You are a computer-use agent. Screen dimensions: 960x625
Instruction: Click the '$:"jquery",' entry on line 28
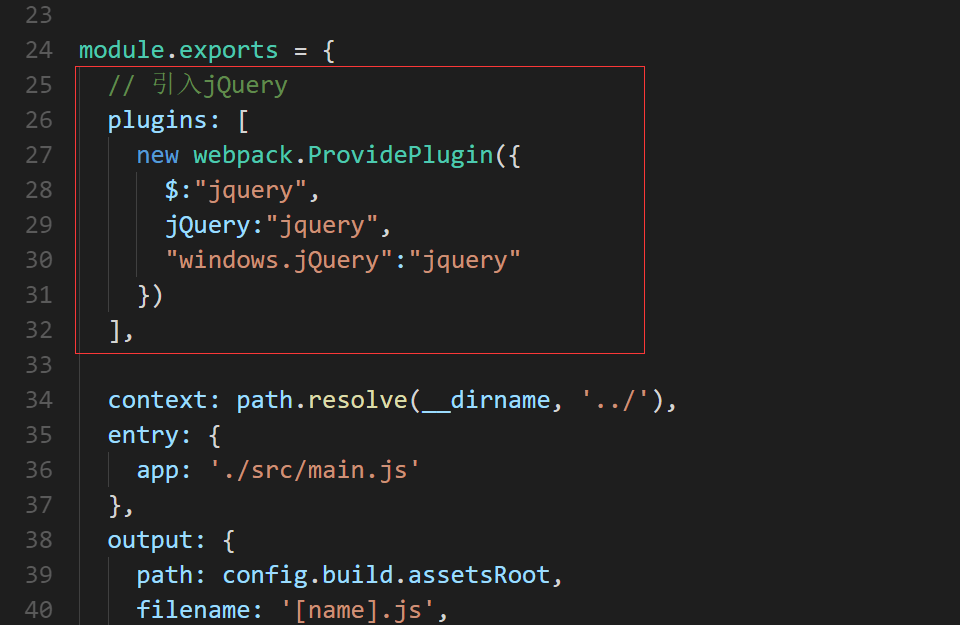(x=242, y=190)
